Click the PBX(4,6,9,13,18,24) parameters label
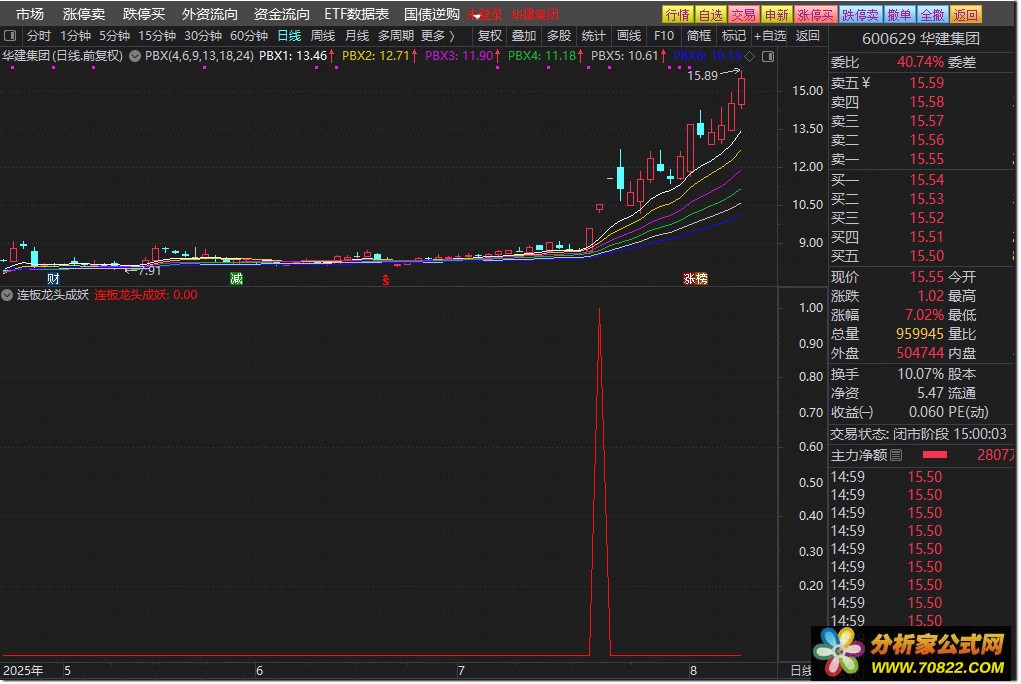This screenshot has width=1021, height=684. (x=199, y=56)
